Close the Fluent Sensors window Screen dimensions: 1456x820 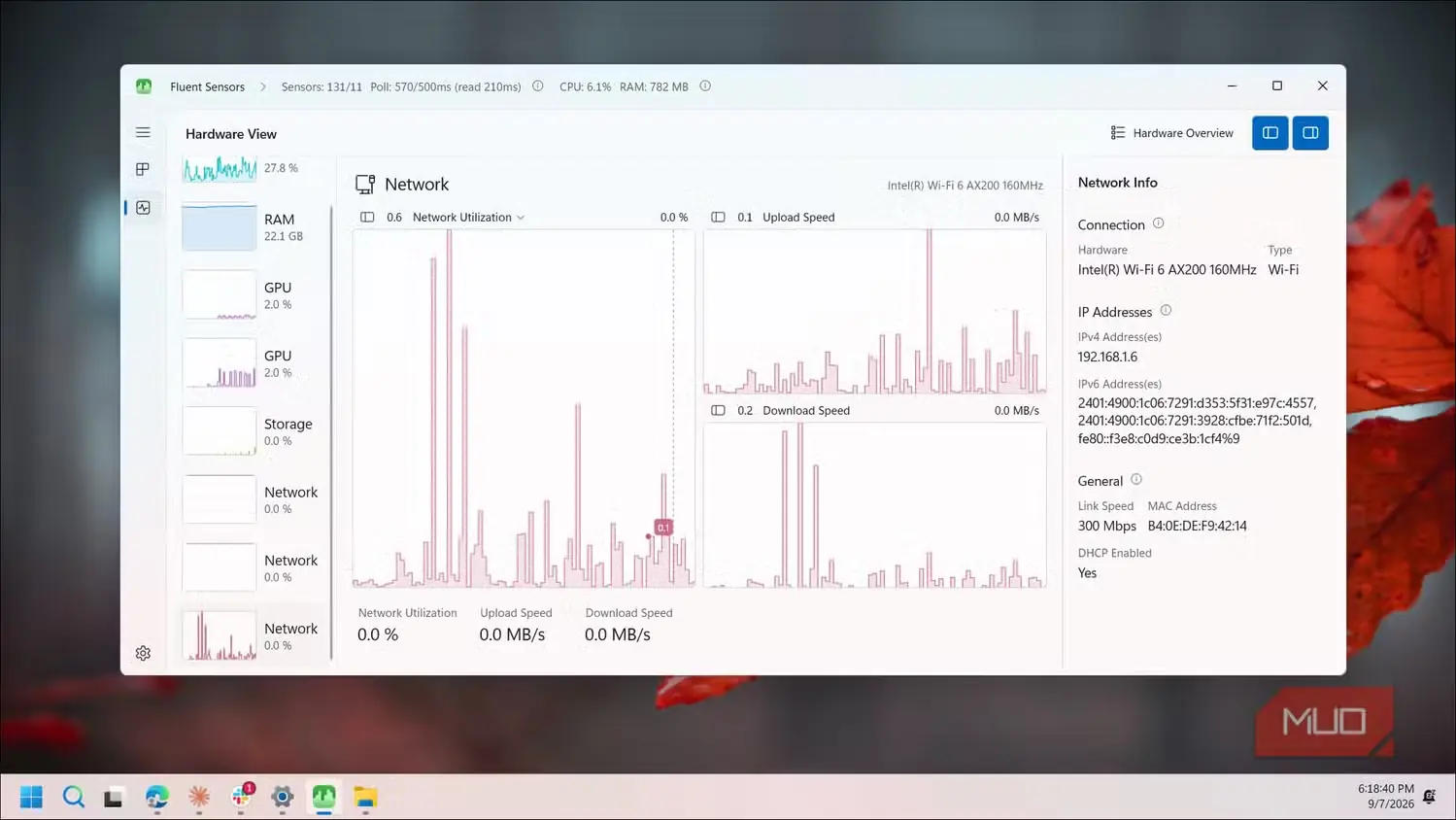click(x=1322, y=86)
